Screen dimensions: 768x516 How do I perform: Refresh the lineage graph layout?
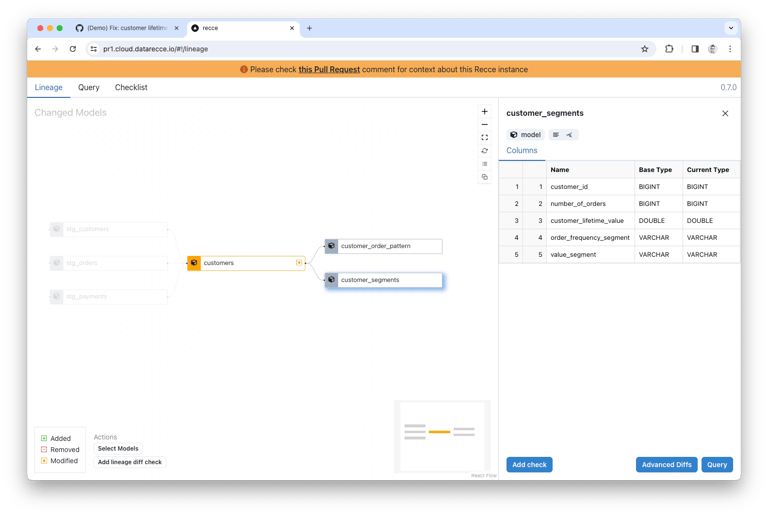pyautogui.click(x=484, y=151)
